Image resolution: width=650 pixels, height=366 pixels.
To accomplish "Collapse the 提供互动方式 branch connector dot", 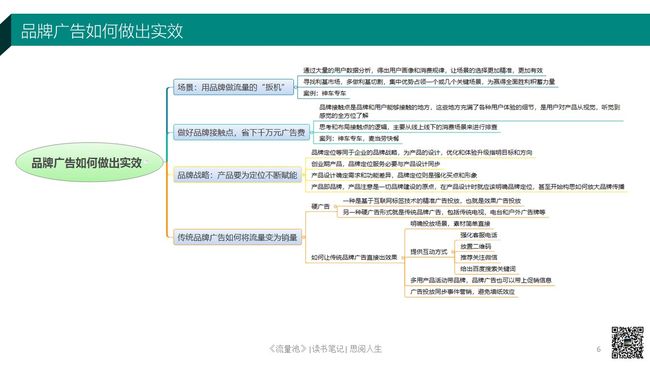I will [452, 252].
